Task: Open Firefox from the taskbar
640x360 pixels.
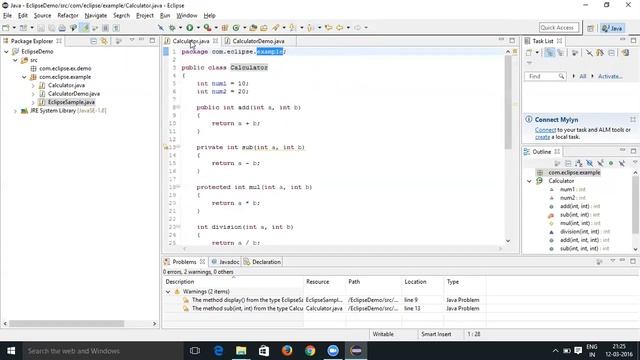Action: pos(287,351)
